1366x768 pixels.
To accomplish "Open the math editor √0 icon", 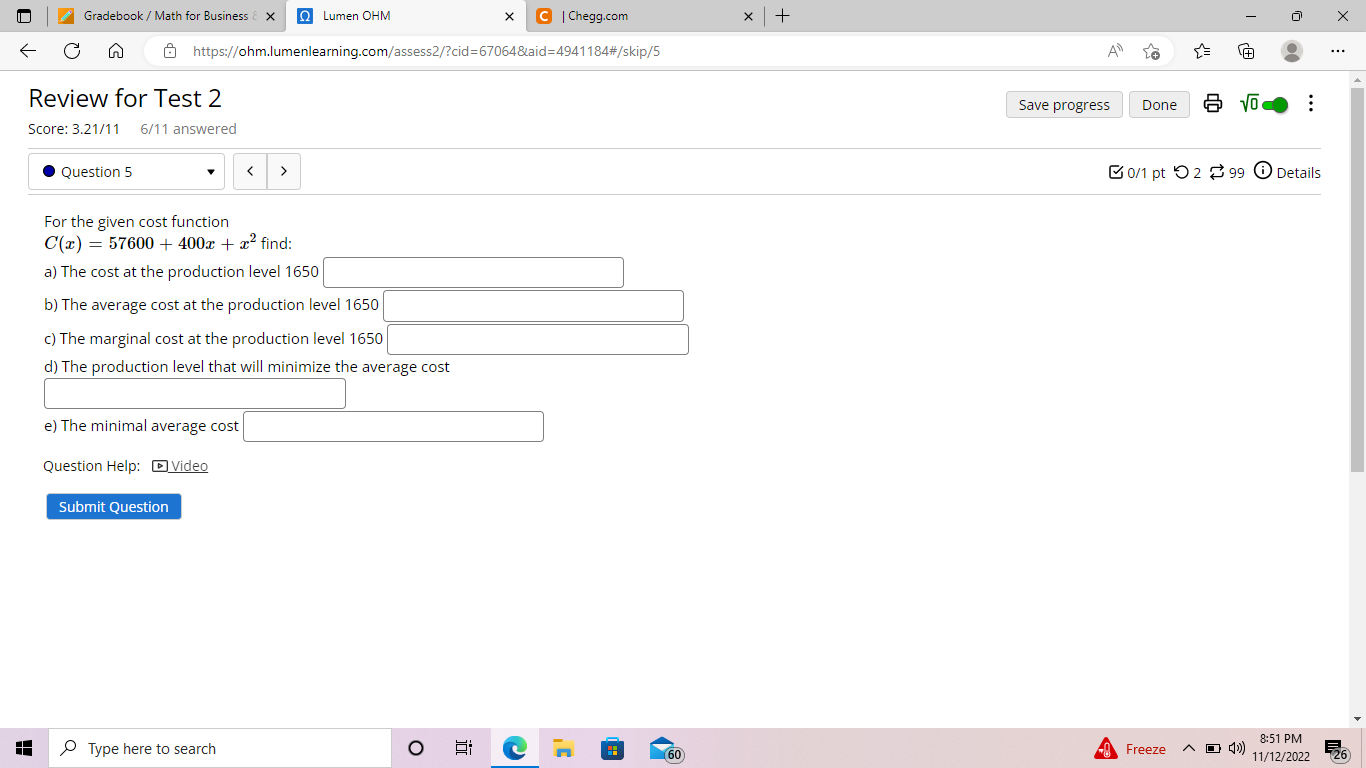I will pyautogui.click(x=1247, y=103).
